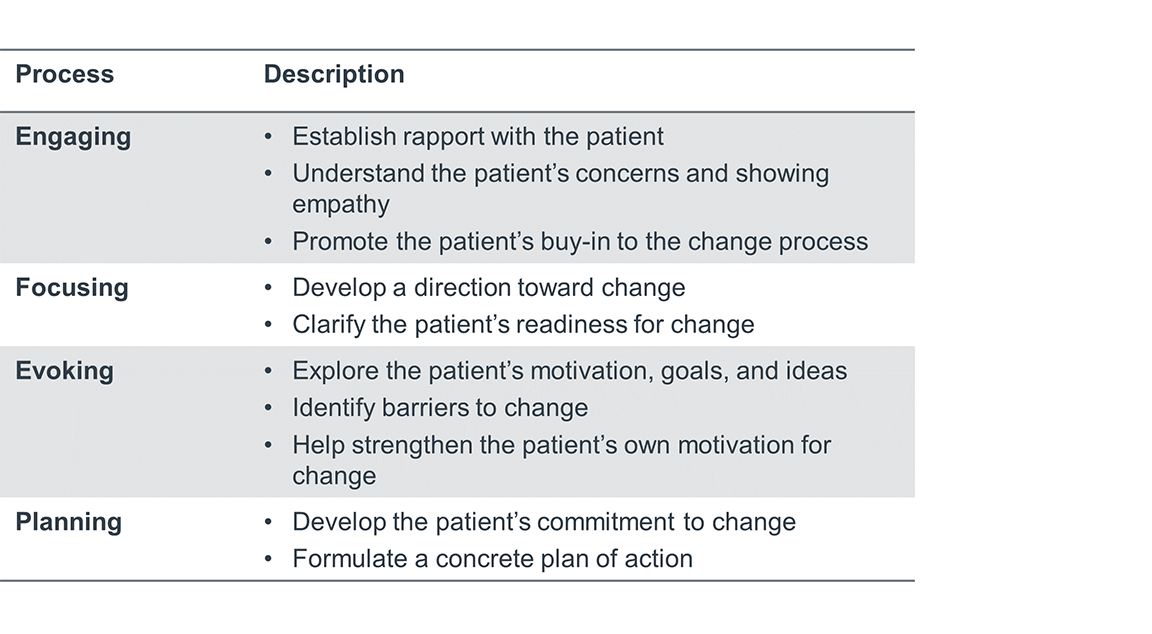Click "Clarify the patient's readiness for change"
Screen dimensions: 1152x634
pyautogui.click(x=522, y=325)
